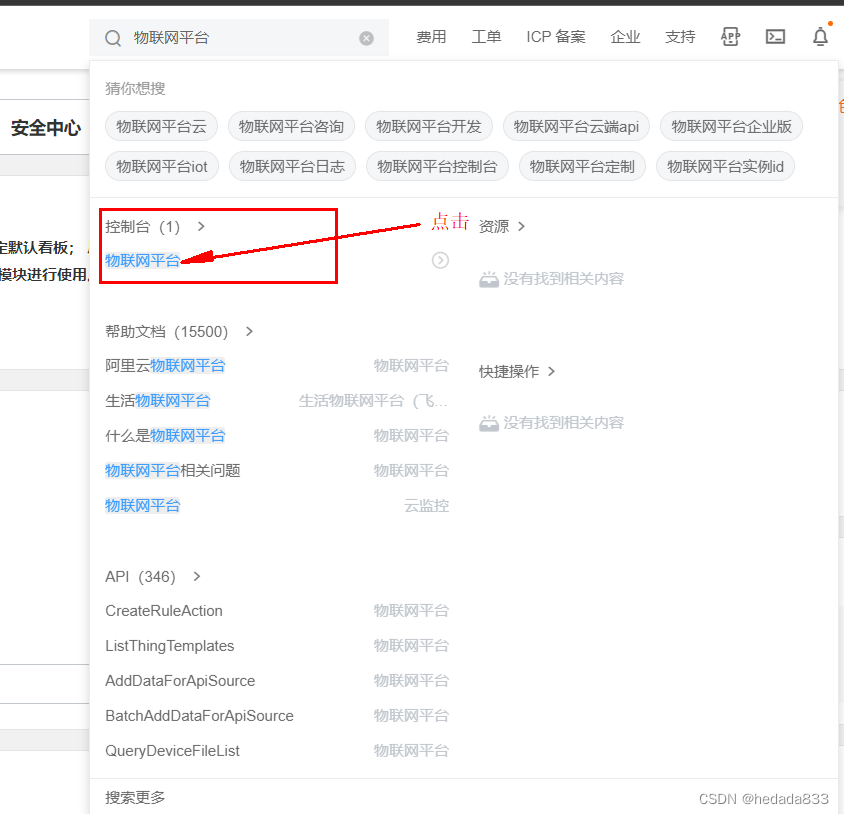Open API CreateRuleAction
This screenshot has width=844, height=814.
tap(164, 611)
